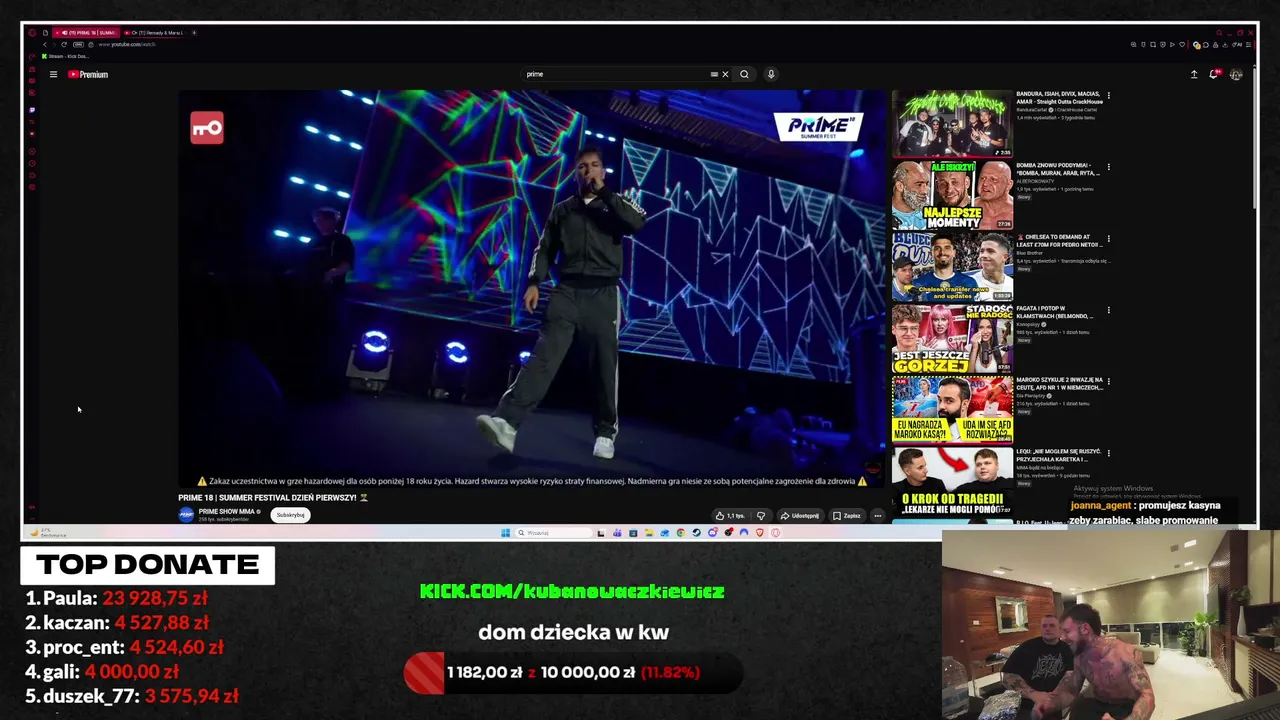
Task: Open the 'MAROKO SZYKUJE' video thumbnail
Action: (952, 410)
